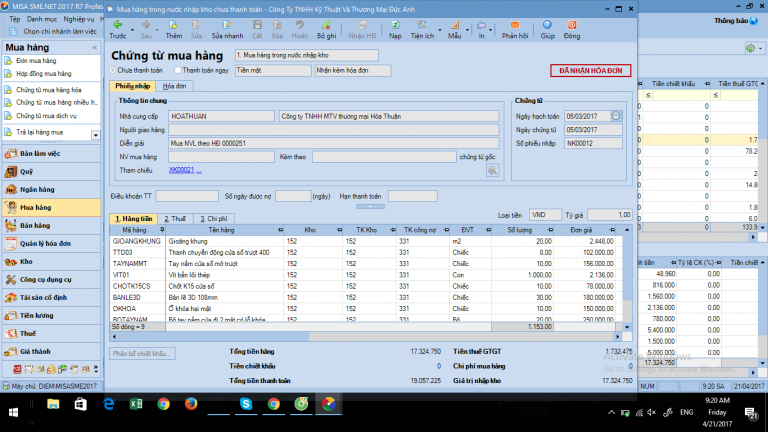768x432 pixels.
Task: Open the Nghiệp vụ menu
Action: tap(78, 19)
